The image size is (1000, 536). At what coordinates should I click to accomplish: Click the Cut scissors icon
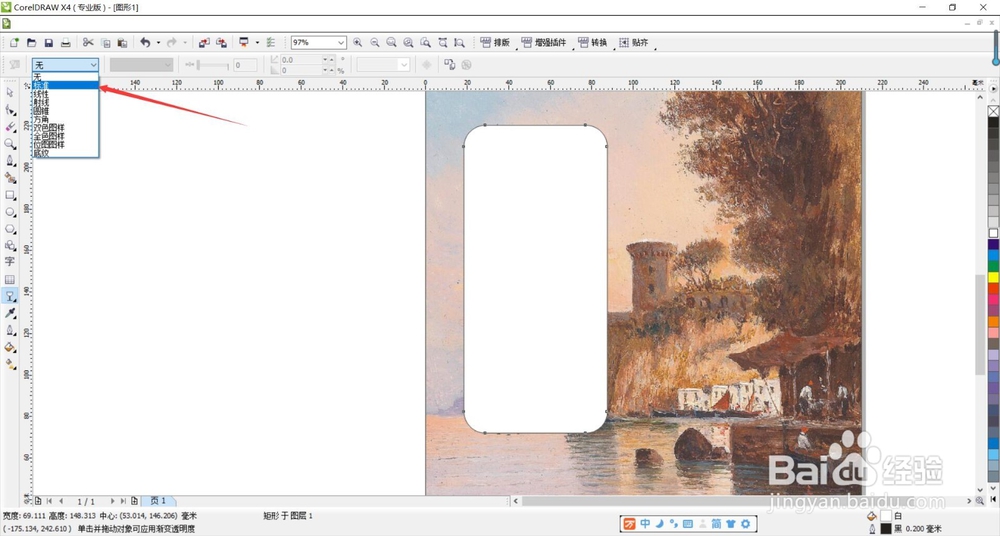pos(88,43)
